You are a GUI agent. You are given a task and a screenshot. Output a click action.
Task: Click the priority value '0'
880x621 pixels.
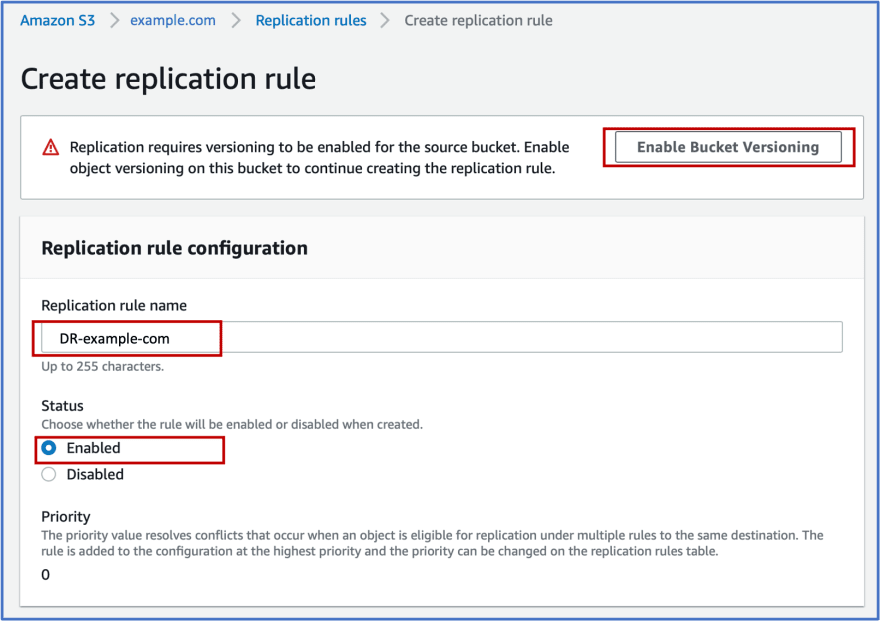[45, 575]
